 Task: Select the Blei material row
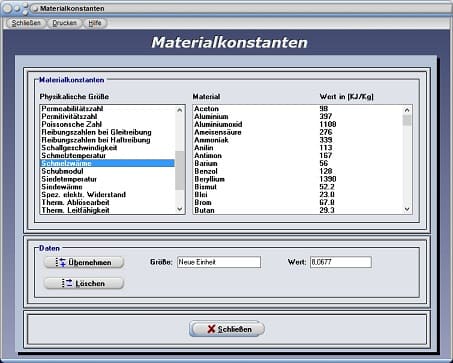point(298,195)
